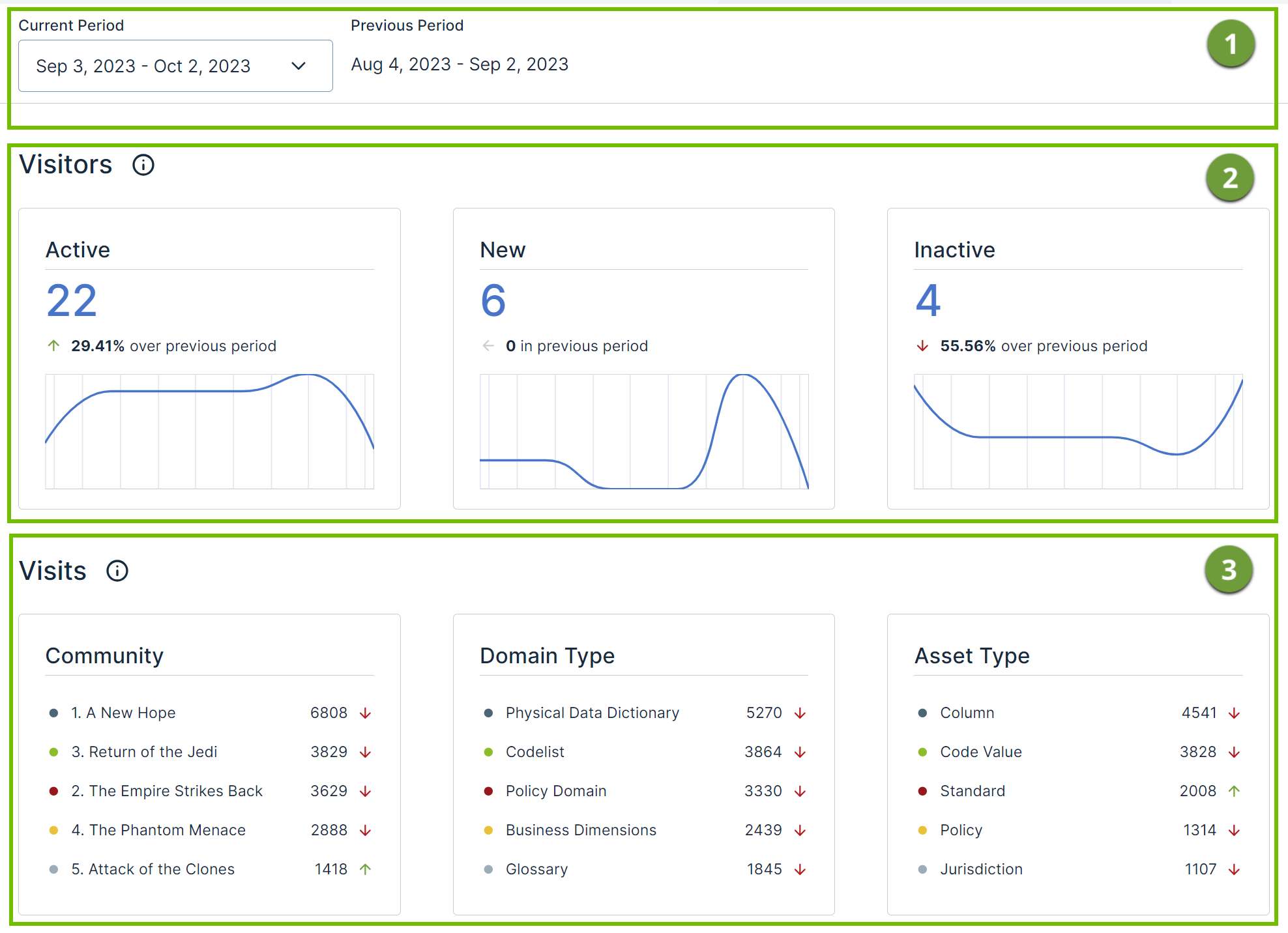The image size is (1288, 933).
Task: Click the red dot beside The Empire Strikes Back
Action: 53,791
